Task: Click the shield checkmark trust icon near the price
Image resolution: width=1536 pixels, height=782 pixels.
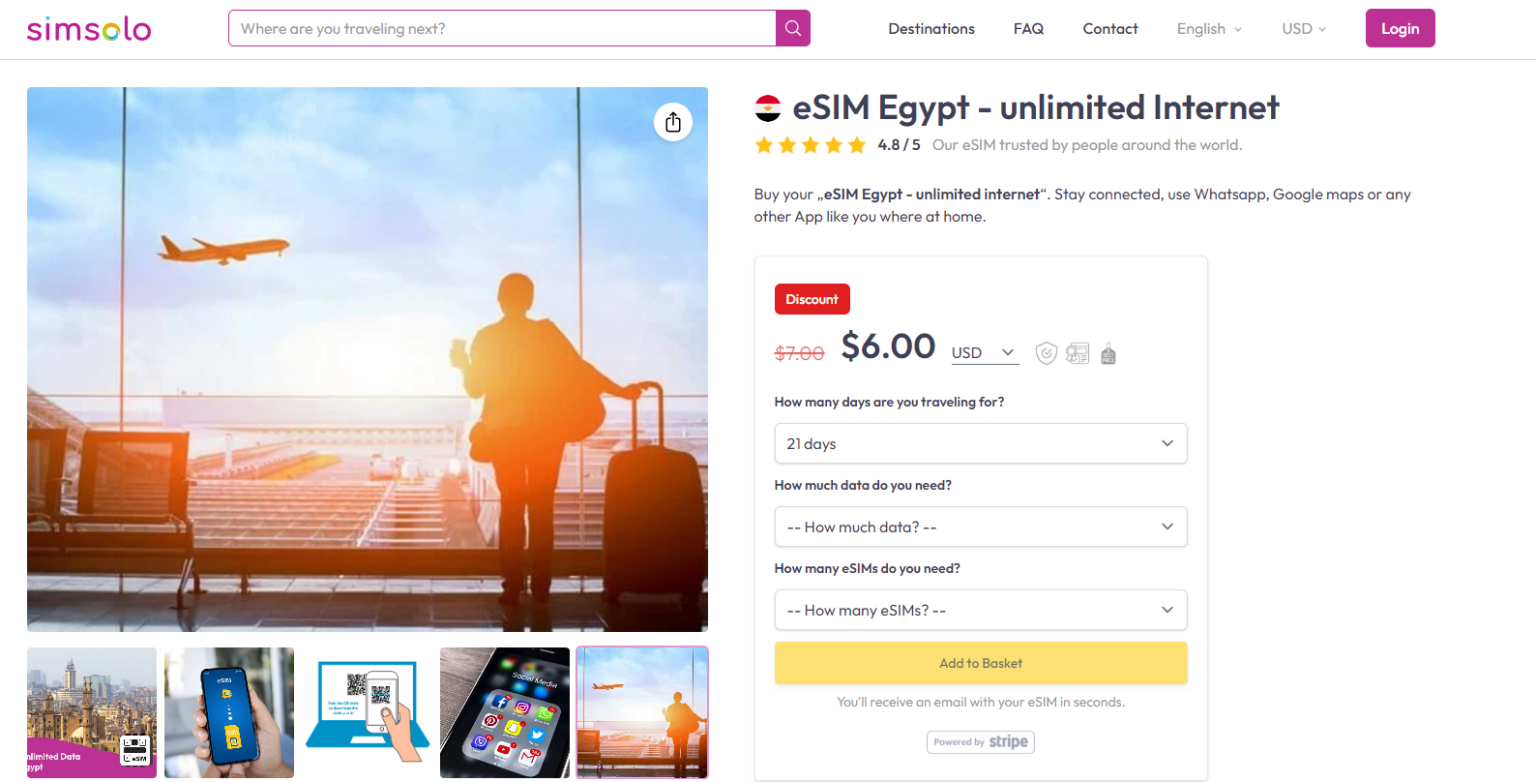Action: 1046,353
